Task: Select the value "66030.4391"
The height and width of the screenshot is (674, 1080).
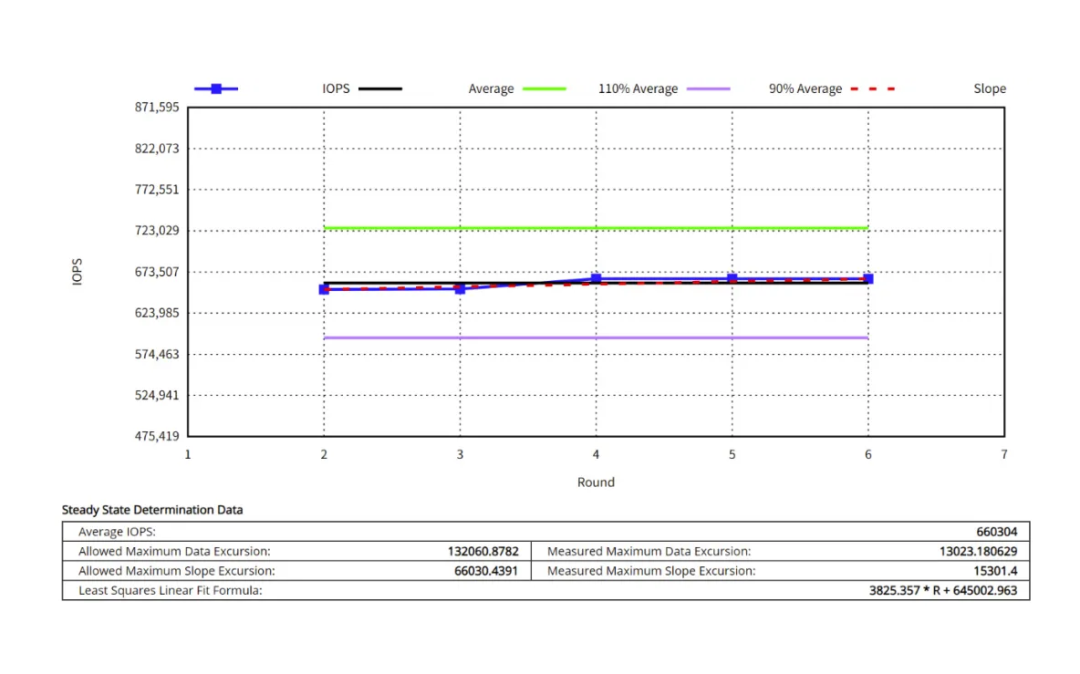Action: 486,571
